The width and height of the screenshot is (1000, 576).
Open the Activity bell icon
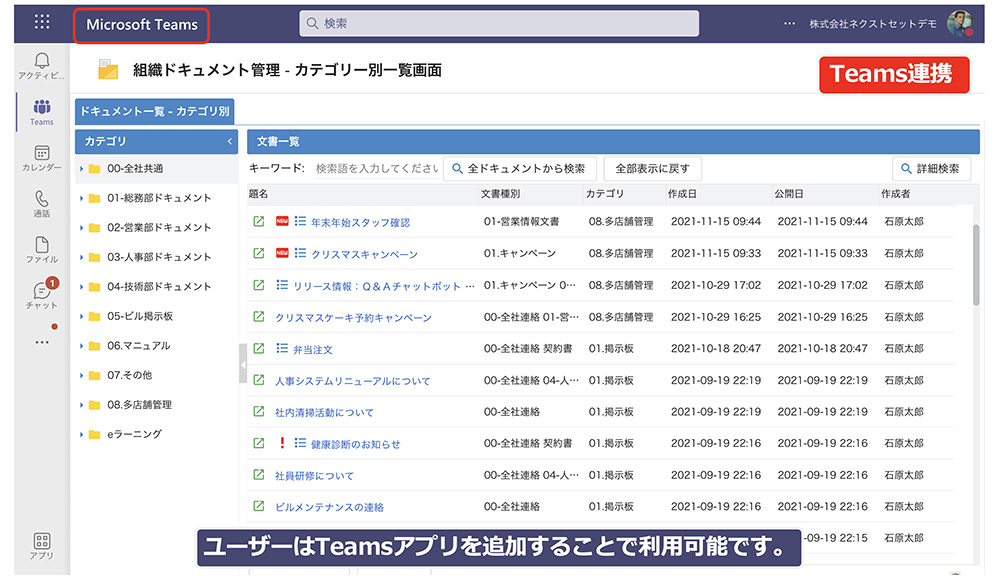[x=42, y=60]
